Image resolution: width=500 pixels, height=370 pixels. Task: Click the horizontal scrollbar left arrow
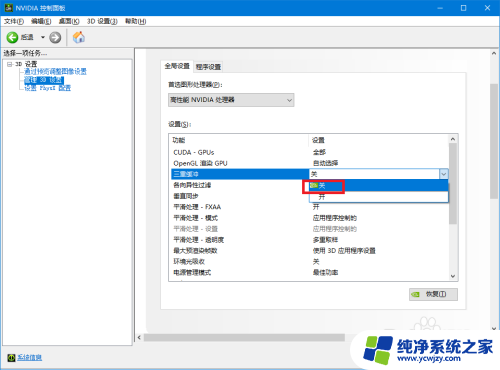pos(139,338)
